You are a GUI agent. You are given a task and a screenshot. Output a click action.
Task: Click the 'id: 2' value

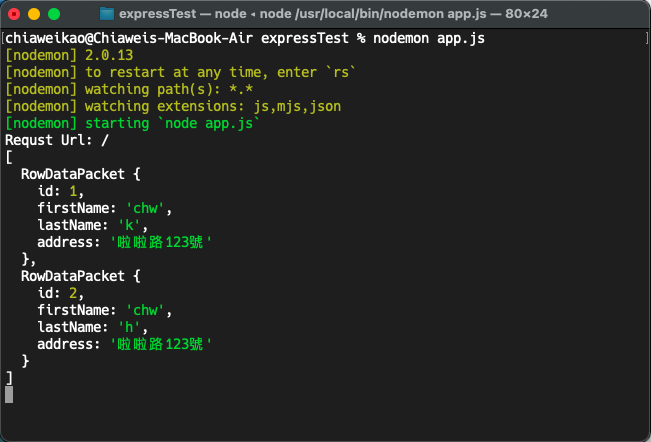[73, 293]
